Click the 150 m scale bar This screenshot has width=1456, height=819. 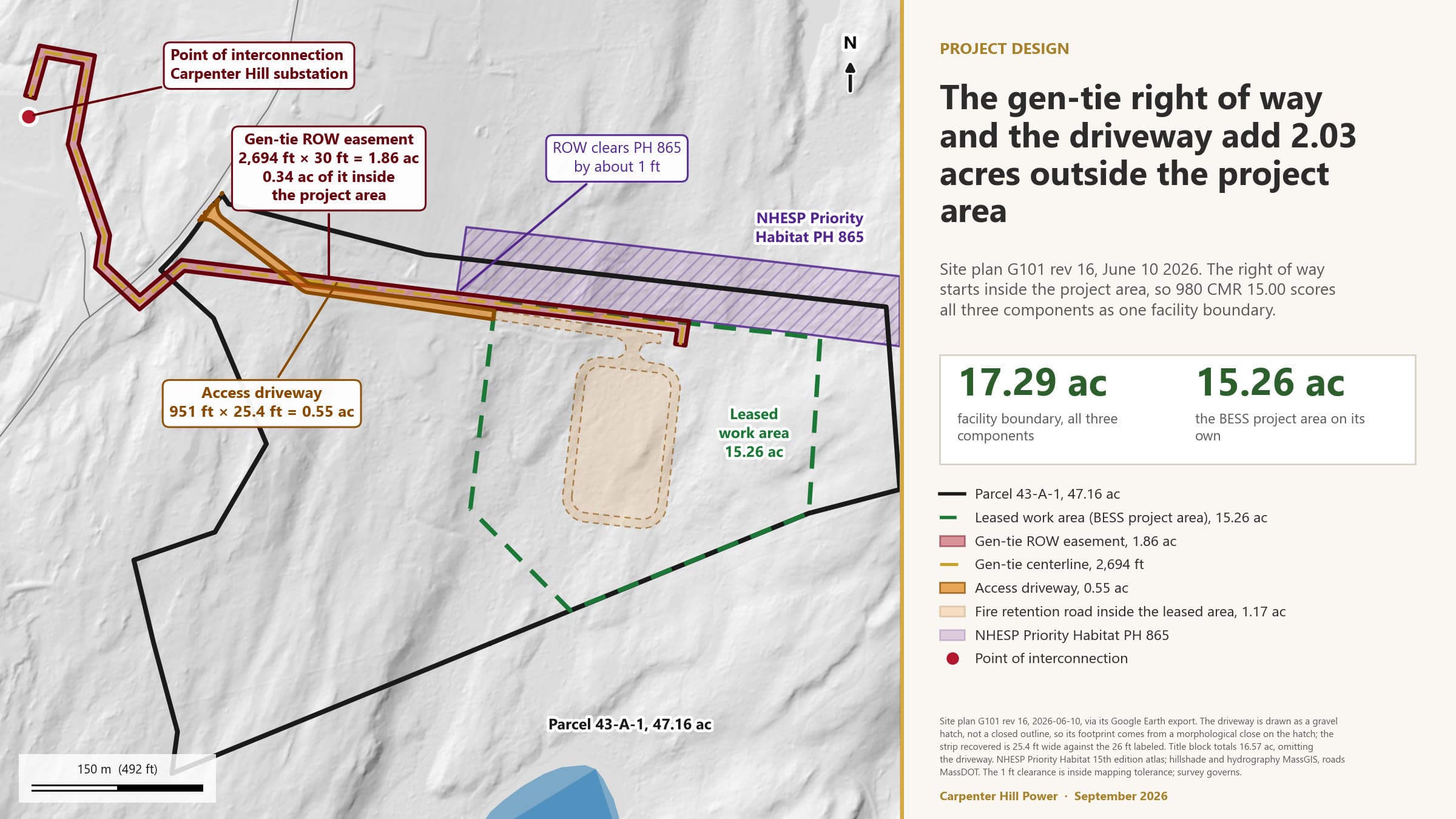(x=117, y=788)
